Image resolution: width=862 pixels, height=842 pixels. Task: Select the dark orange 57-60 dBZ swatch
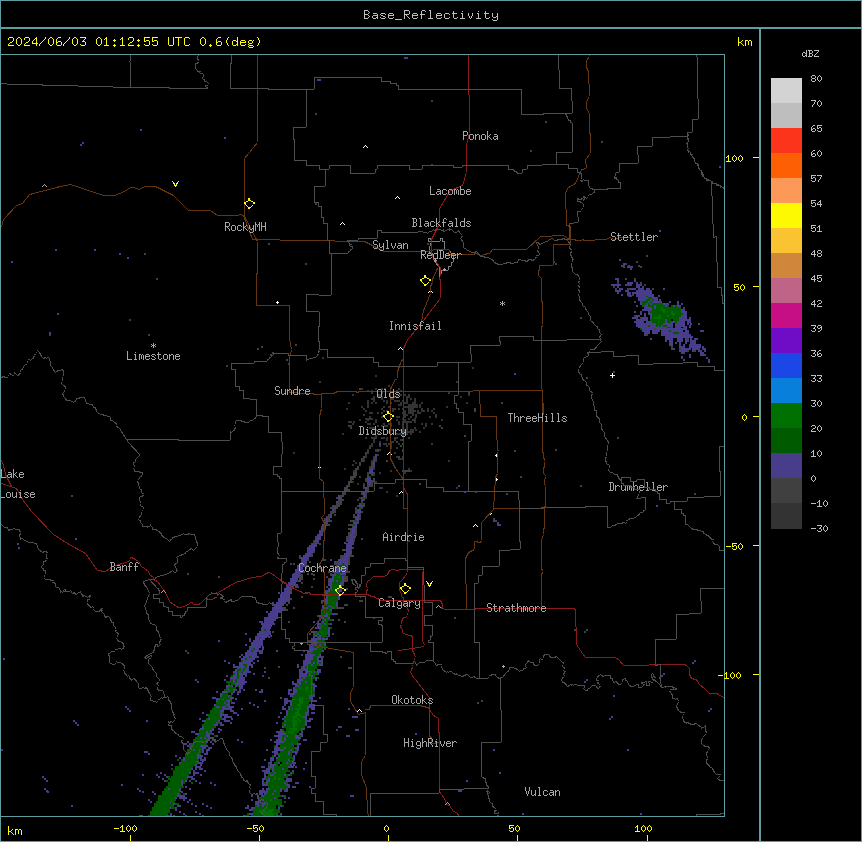click(786, 166)
